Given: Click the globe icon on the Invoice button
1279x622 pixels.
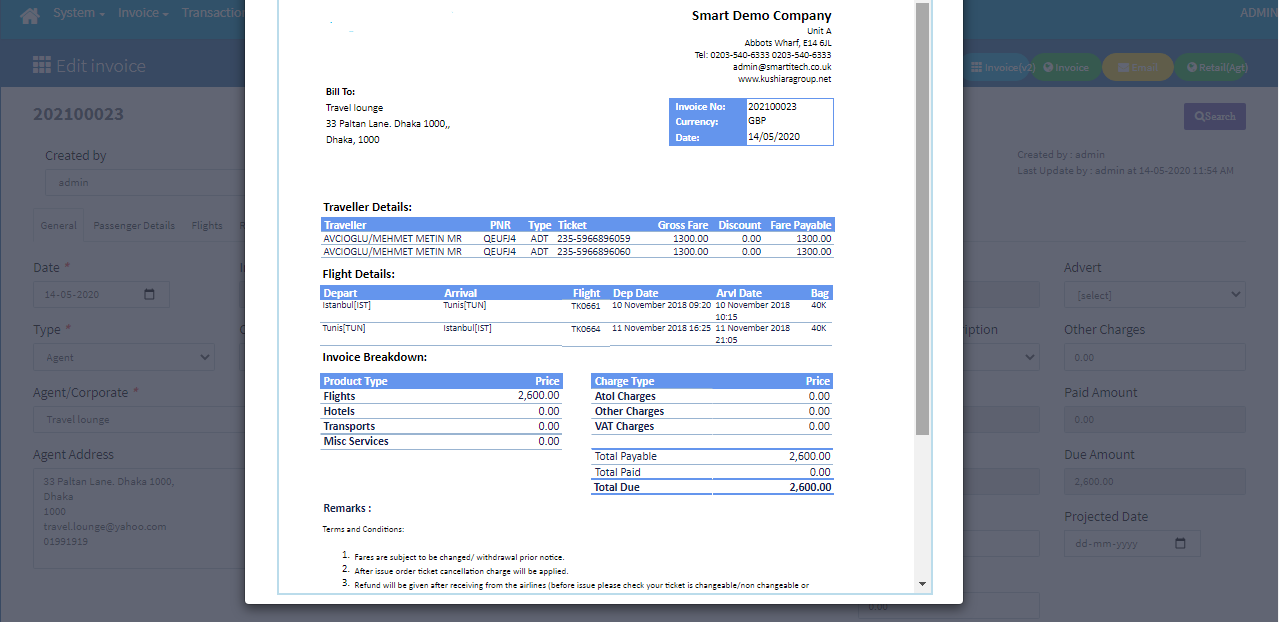Looking at the screenshot, I should point(1048,66).
